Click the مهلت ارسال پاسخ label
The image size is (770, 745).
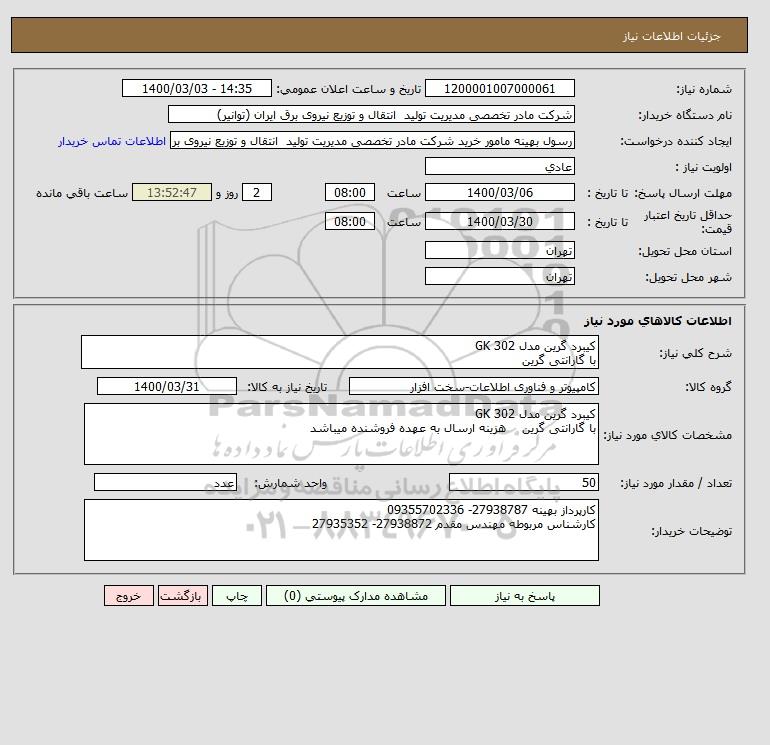coord(684,193)
